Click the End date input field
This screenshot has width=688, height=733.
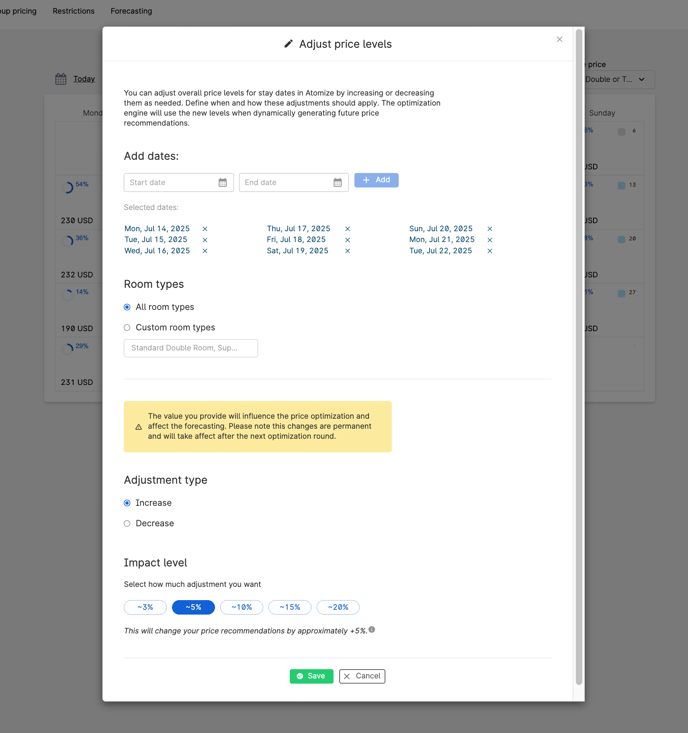click(294, 182)
